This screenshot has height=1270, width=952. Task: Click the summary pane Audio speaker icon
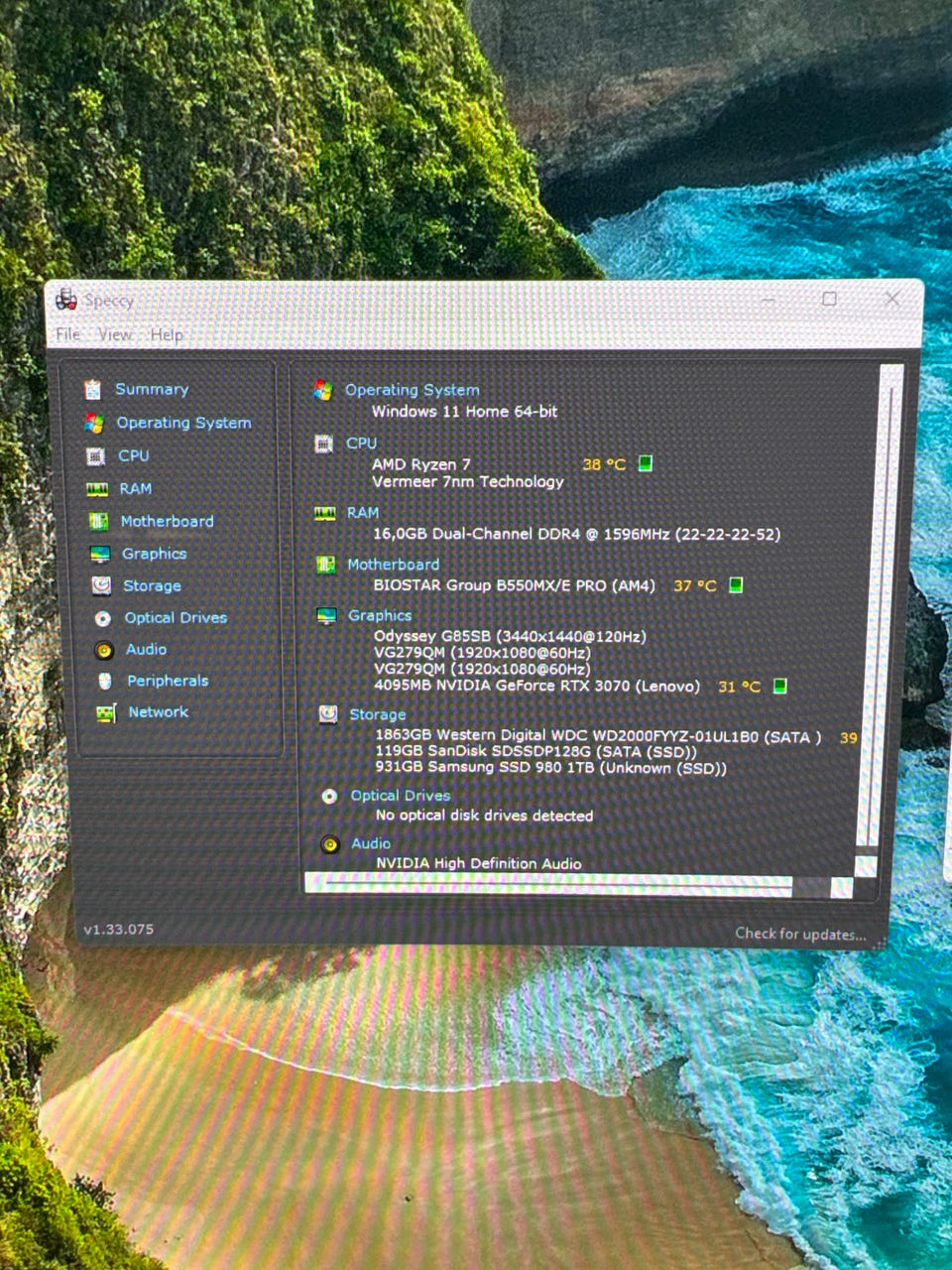point(330,844)
